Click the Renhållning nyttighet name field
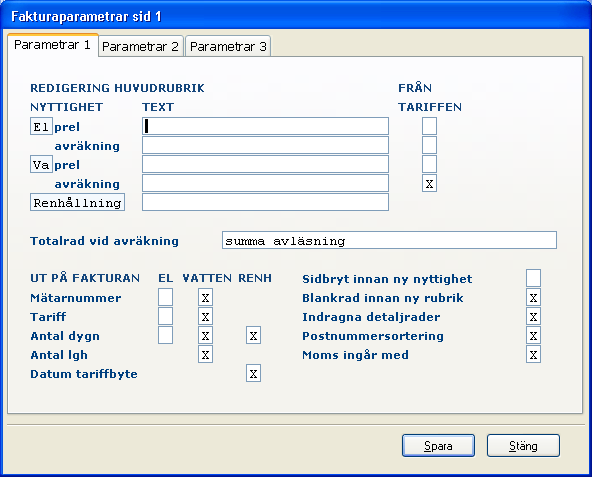Screen dimensions: 592x477 77,202
